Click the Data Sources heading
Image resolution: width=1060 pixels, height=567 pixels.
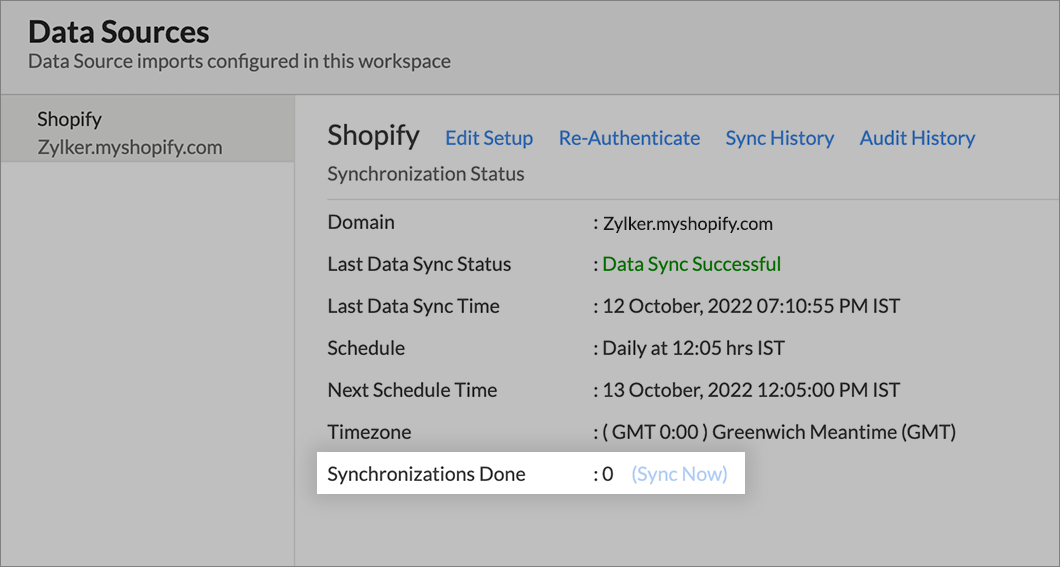(118, 32)
